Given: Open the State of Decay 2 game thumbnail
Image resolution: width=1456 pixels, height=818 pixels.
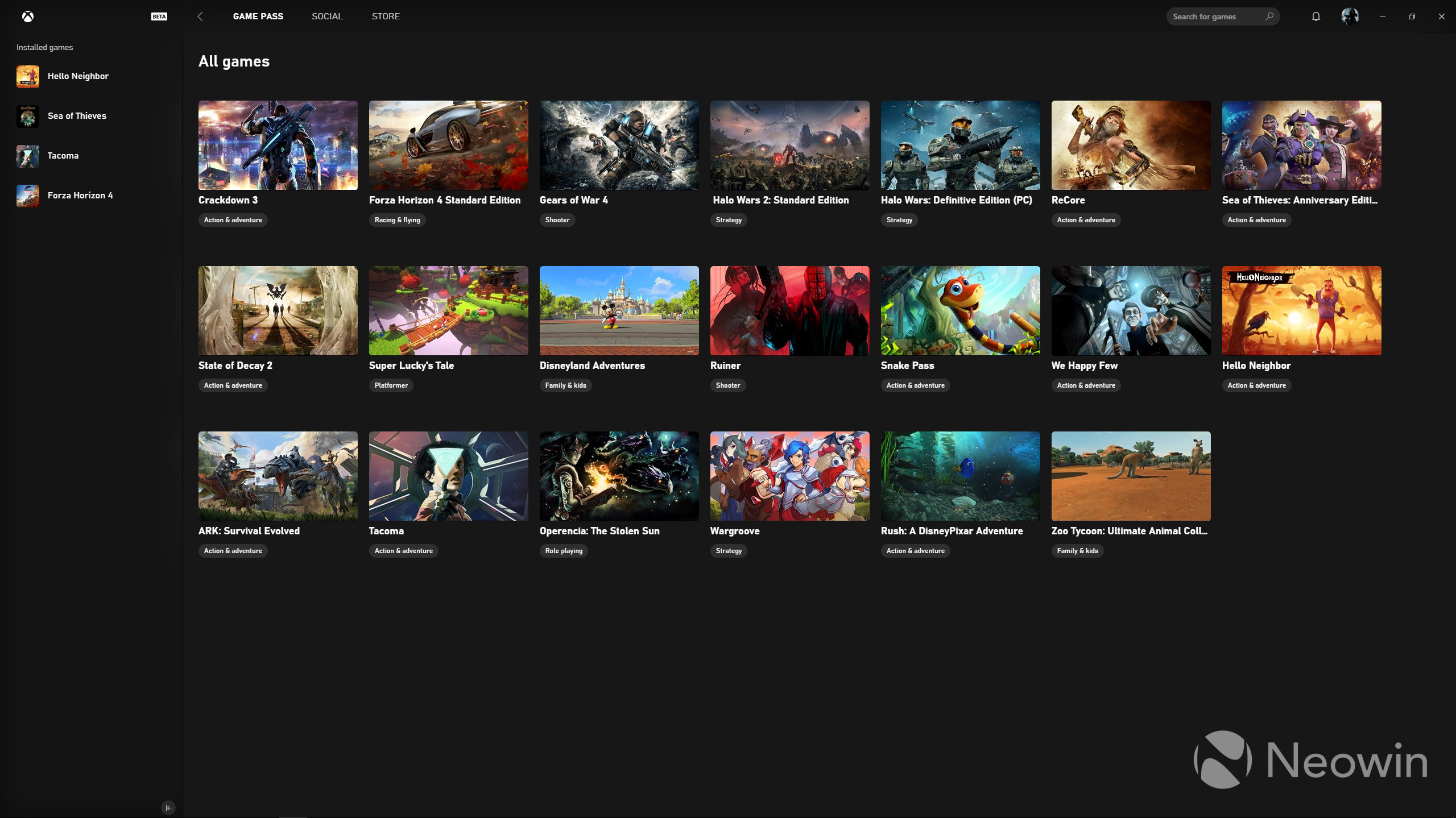Looking at the screenshot, I should click(278, 310).
